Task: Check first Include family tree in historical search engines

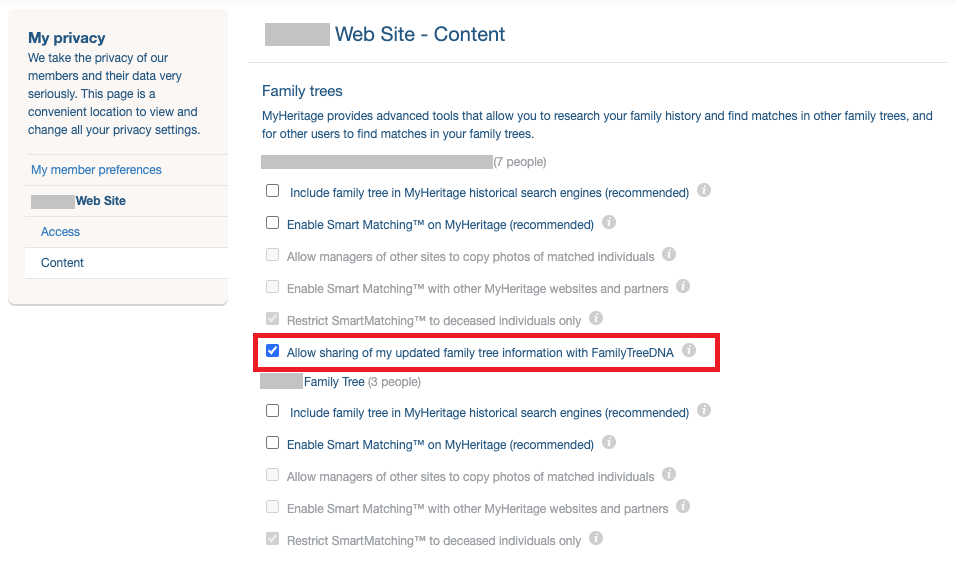Action: tap(273, 191)
